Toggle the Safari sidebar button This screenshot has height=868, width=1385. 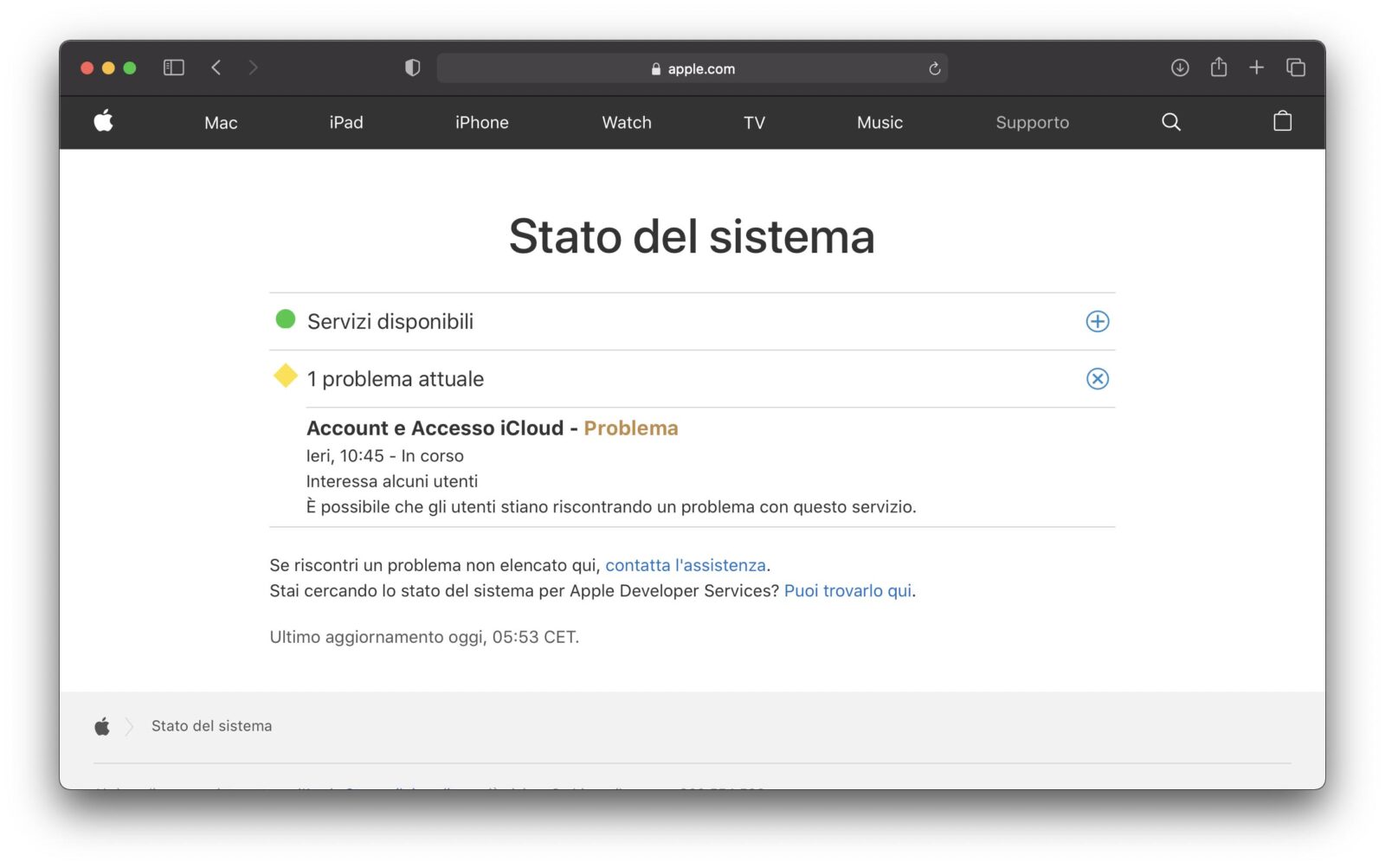174,68
